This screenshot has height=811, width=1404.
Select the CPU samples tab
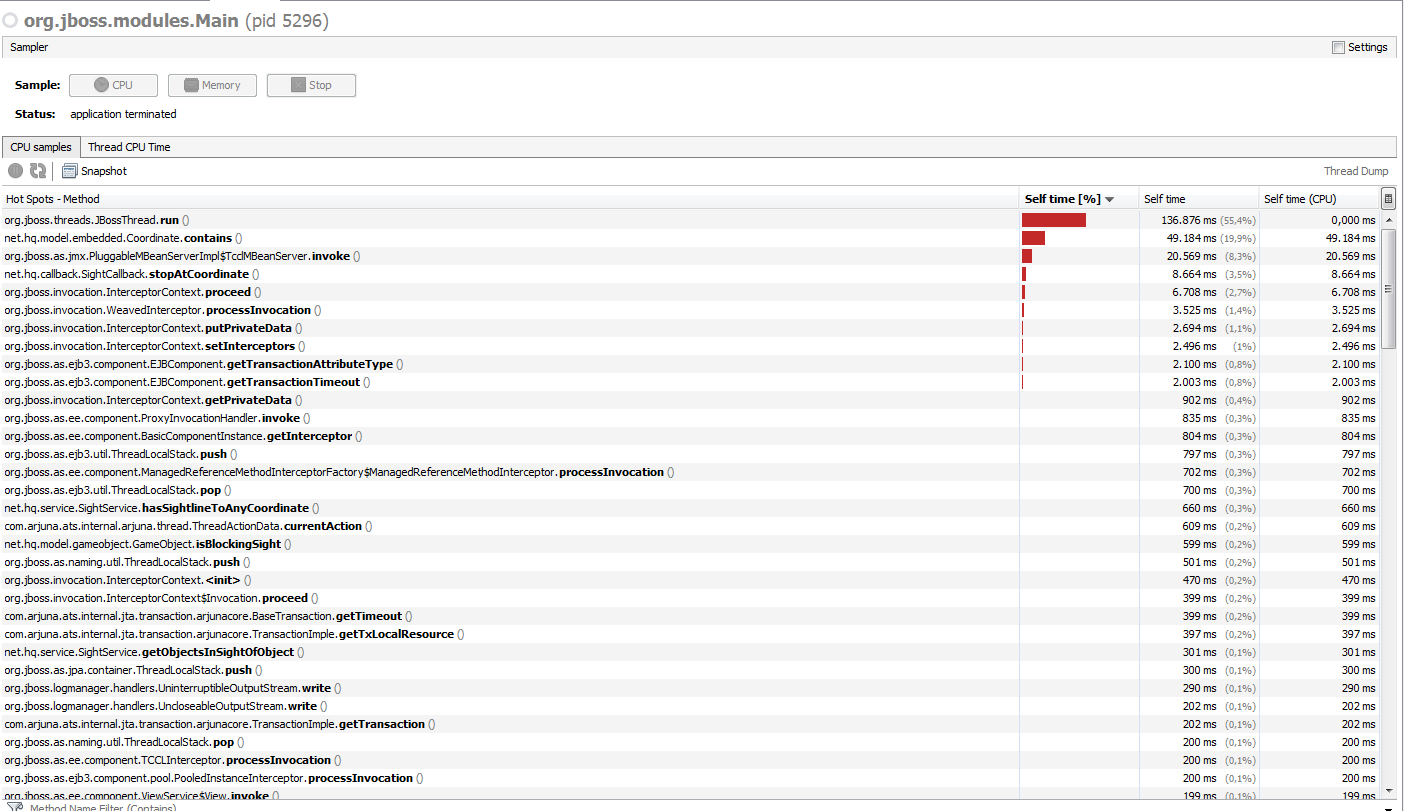click(x=40, y=146)
